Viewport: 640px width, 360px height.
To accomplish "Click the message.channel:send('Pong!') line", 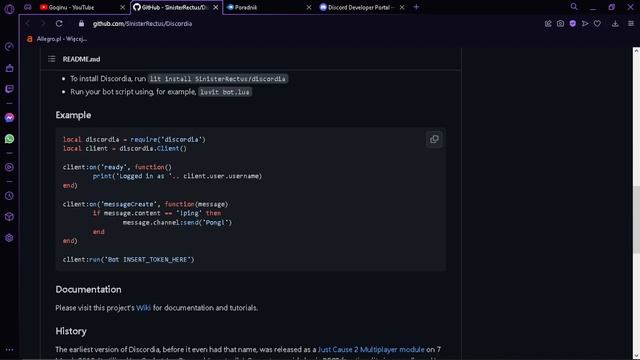I will click(x=177, y=222).
